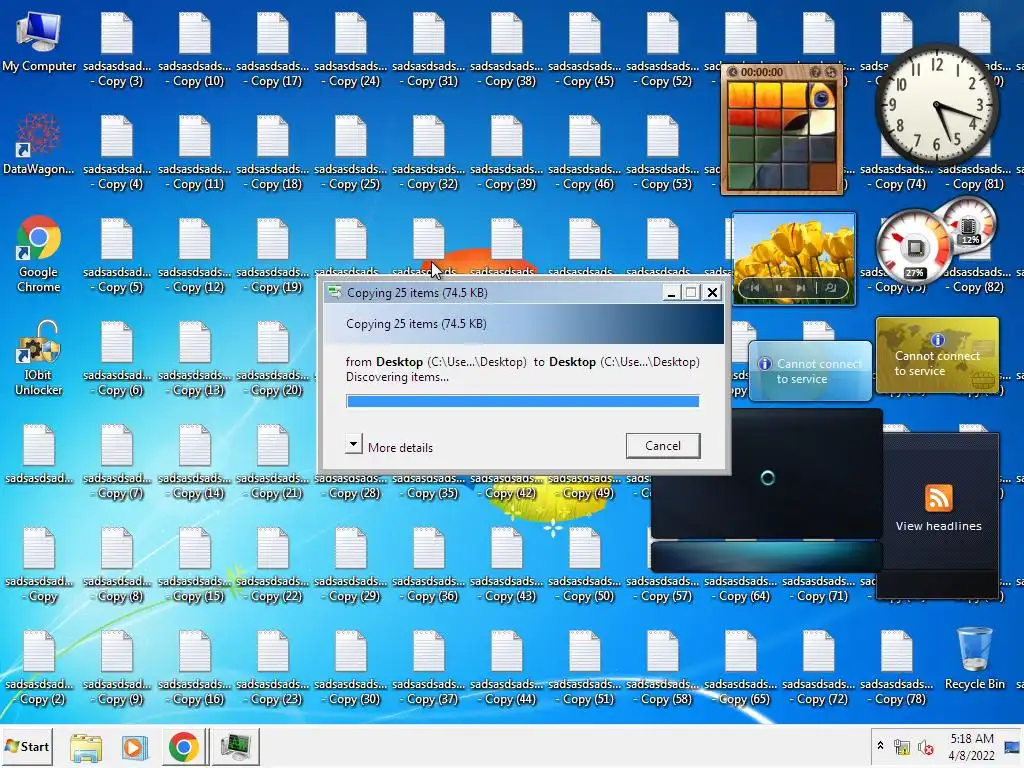Viewport: 1024px width, 768px height.
Task: Select file labeled Copy (21)
Action: (x=272, y=462)
